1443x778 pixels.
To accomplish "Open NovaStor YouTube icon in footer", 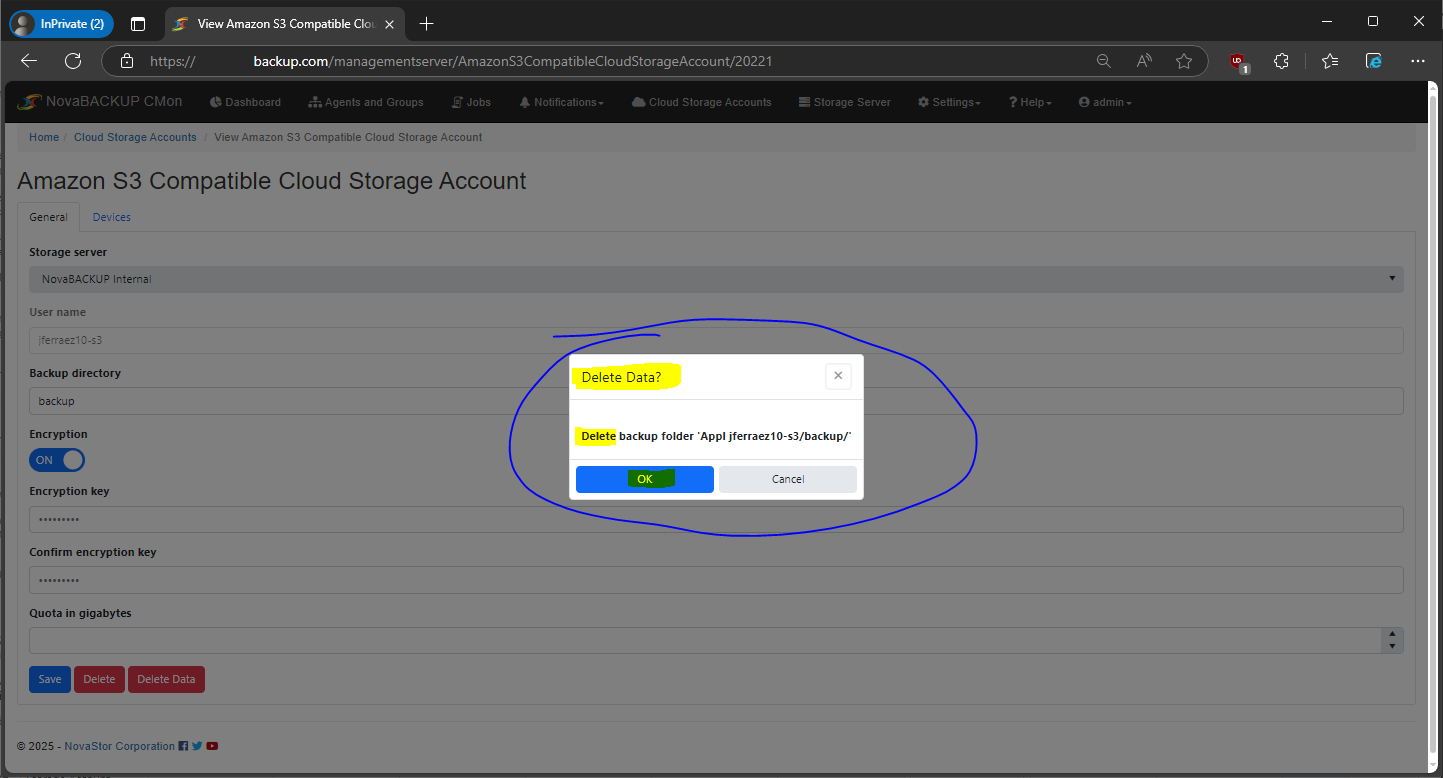I will point(212,746).
